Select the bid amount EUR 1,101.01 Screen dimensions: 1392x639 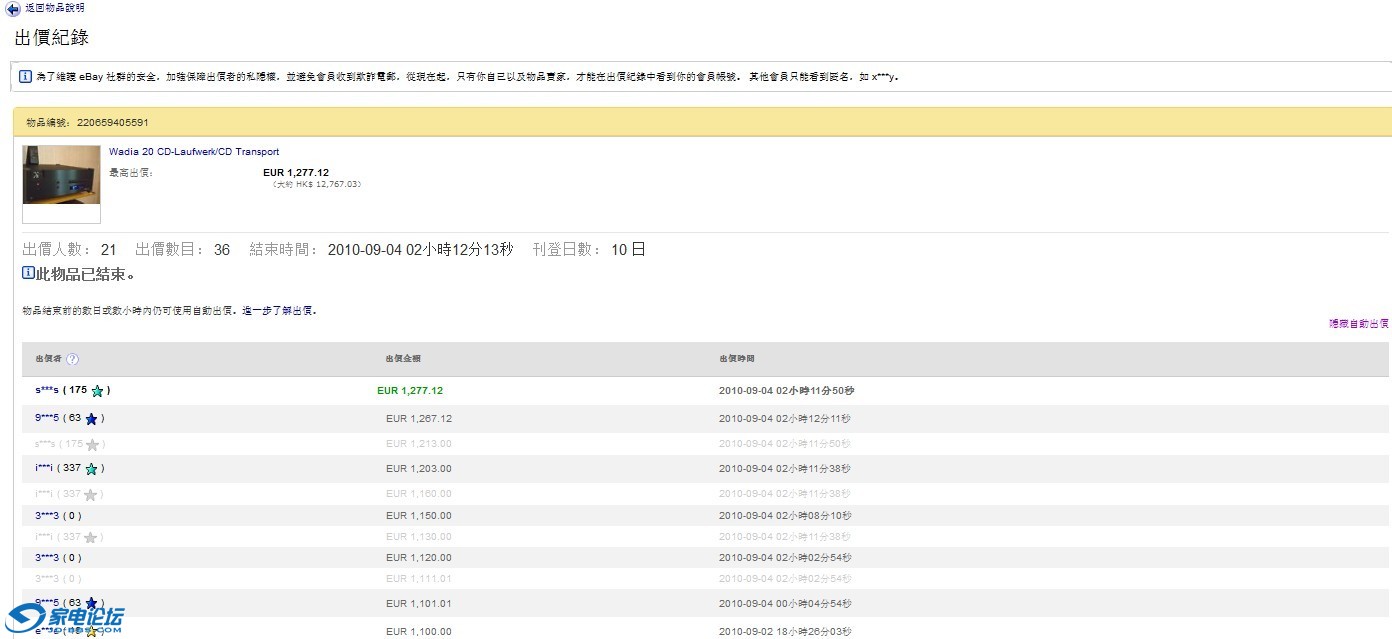419,604
